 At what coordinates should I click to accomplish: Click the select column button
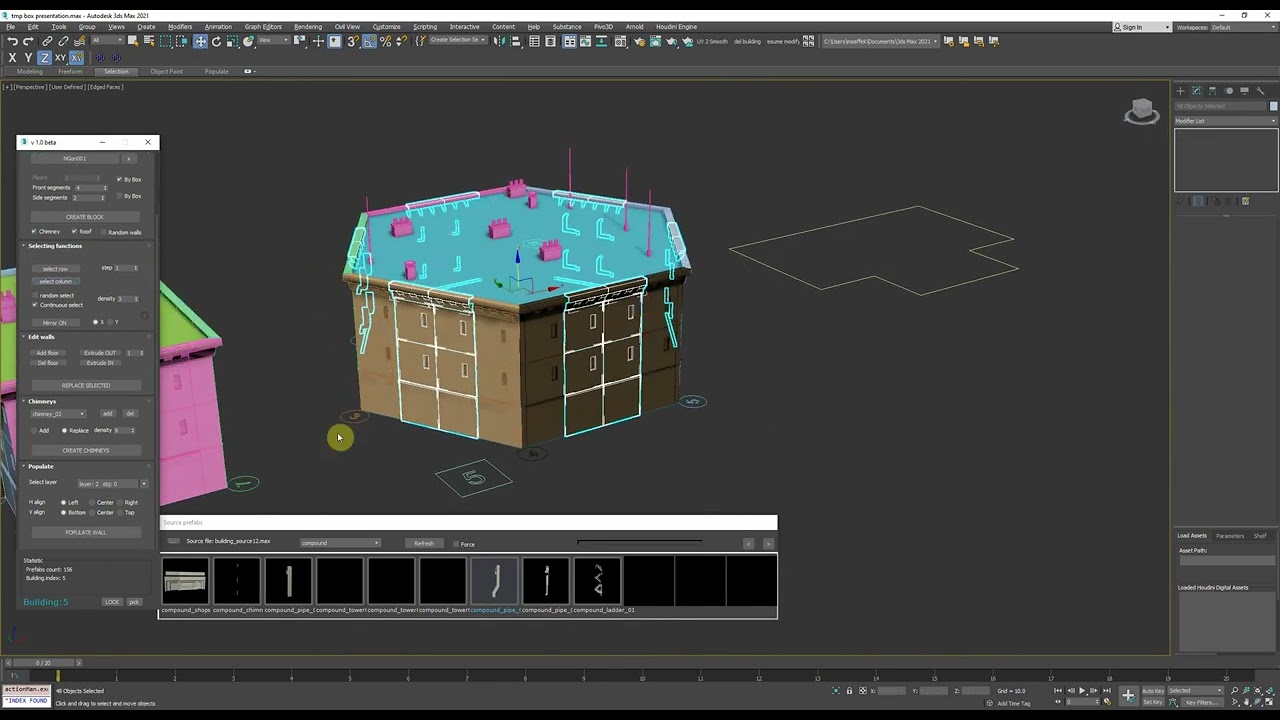[56, 282]
